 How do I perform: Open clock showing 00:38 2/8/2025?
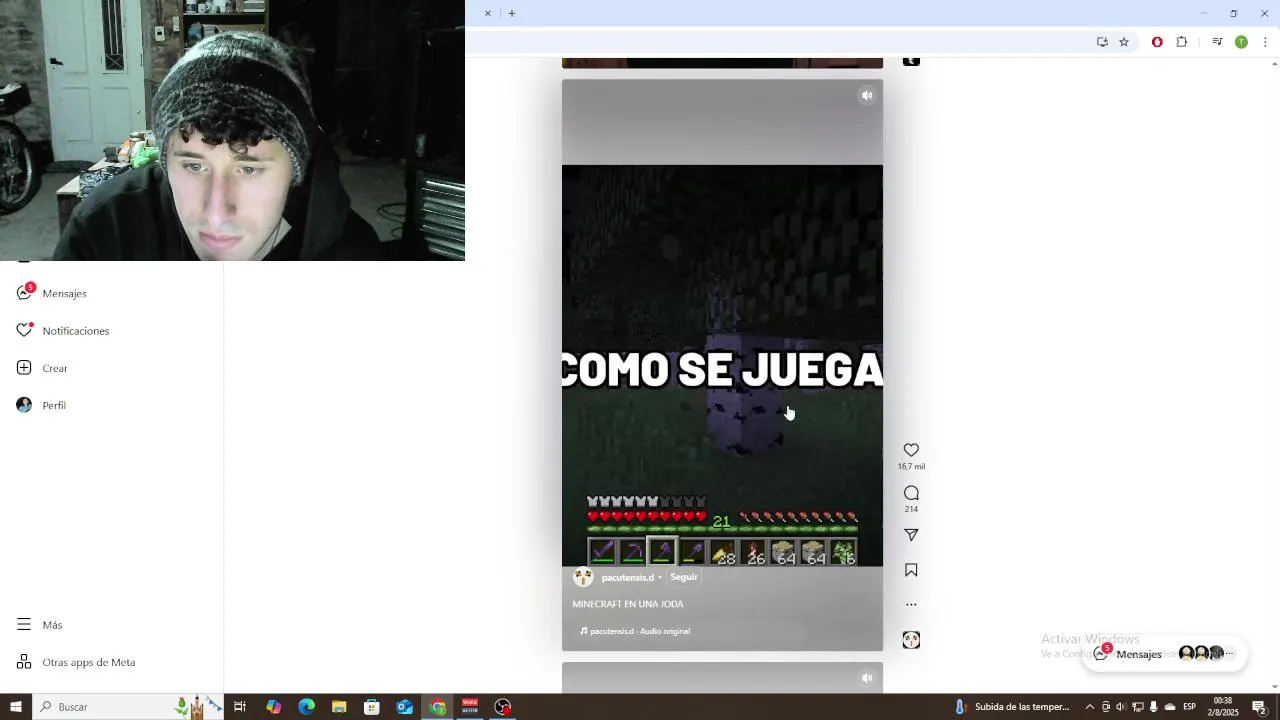click(1223, 707)
